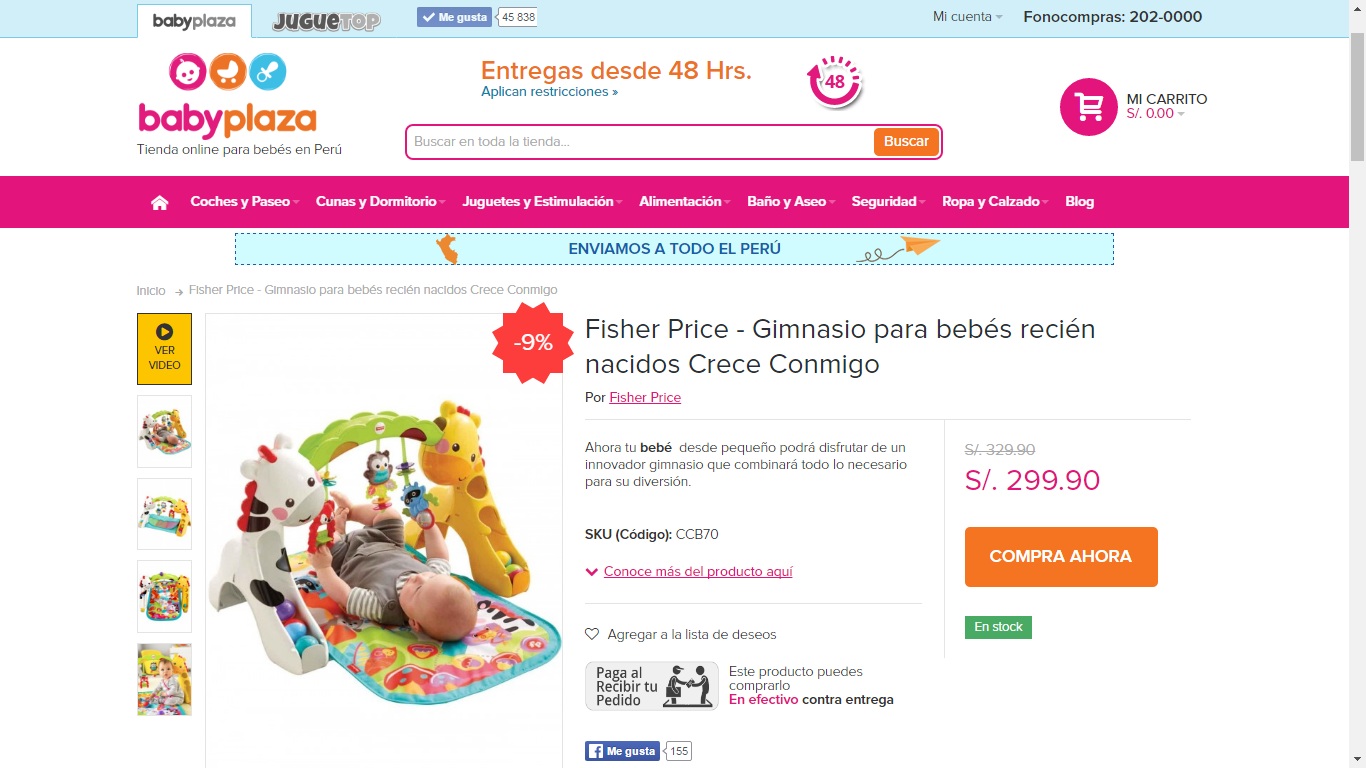Image resolution: width=1366 pixels, height=768 pixels.
Task: Click the heart wishlist icon
Action: tap(592, 634)
